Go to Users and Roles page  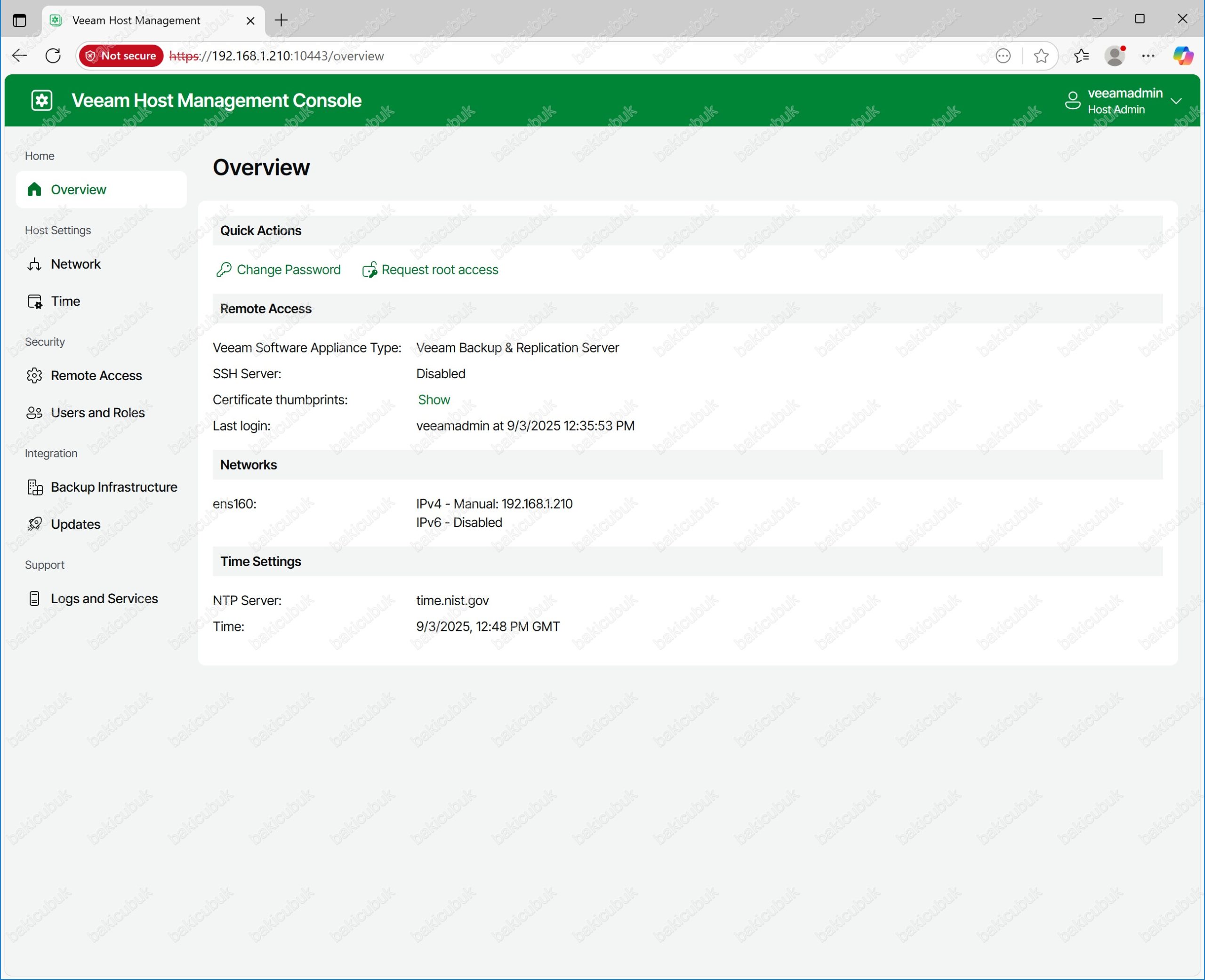tap(101, 413)
